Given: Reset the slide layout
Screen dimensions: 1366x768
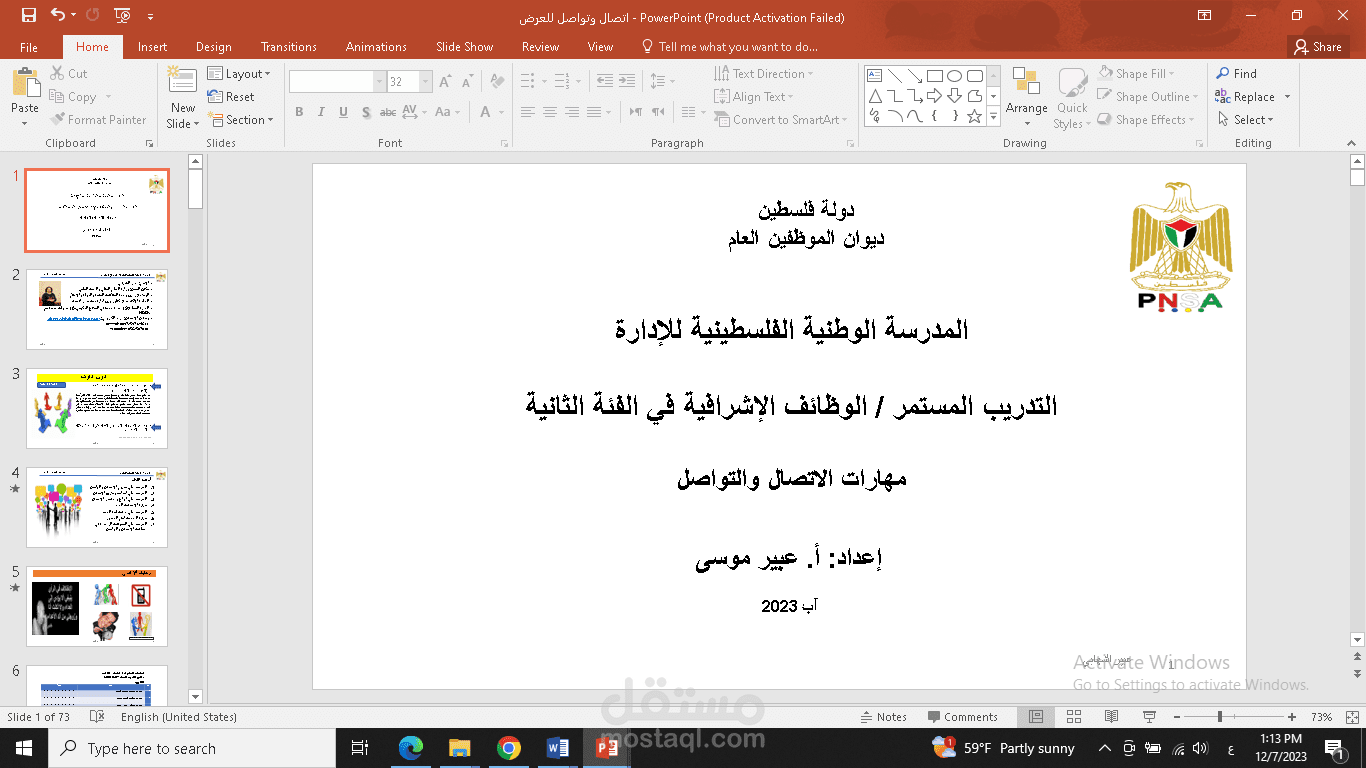Looking at the screenshot, I should click(x=231, y=97).
